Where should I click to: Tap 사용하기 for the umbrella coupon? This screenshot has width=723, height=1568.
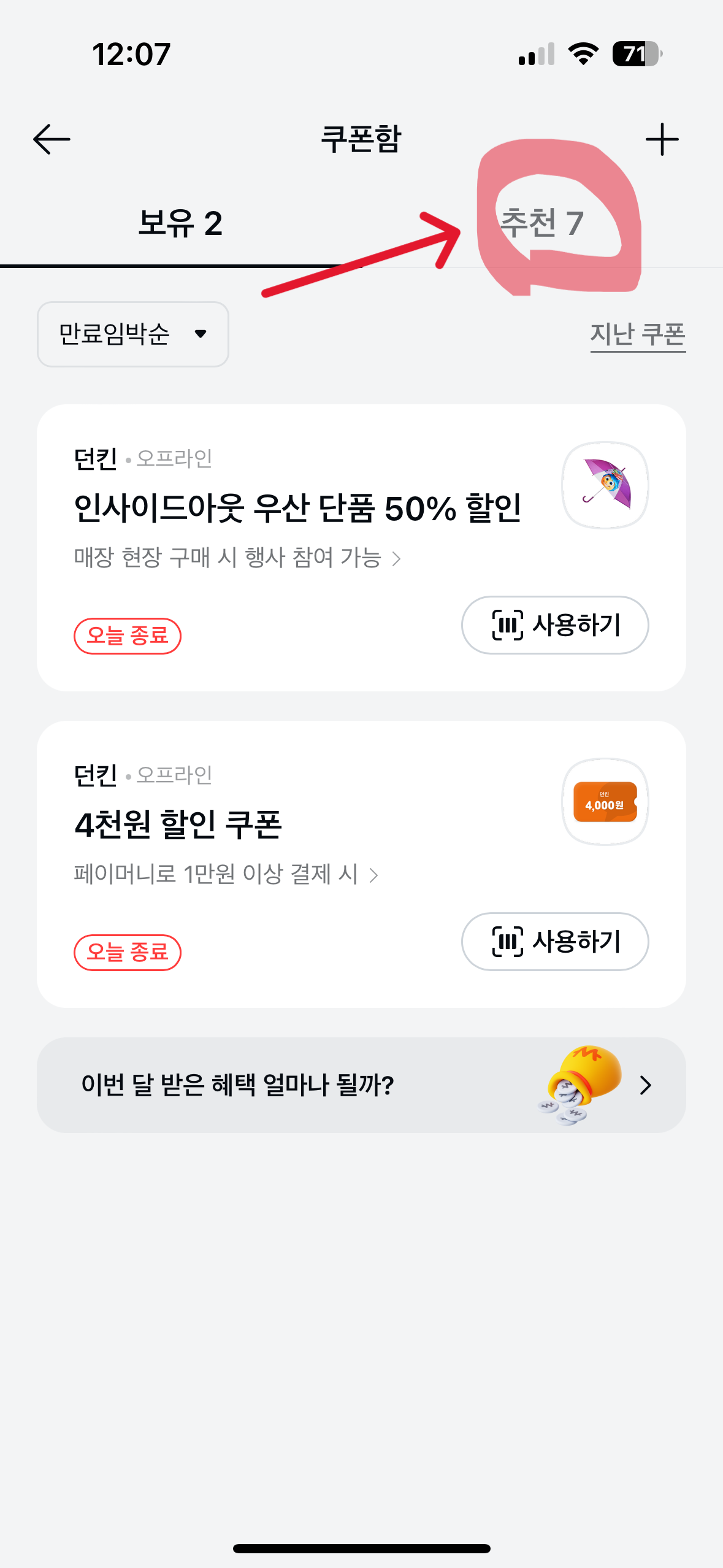coord(555,625)
